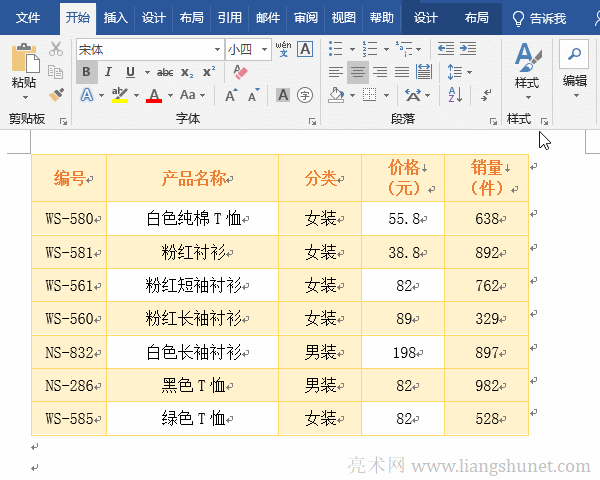This screenshot has width=600, height=480.
Task: Cut selection with the scissors icon
Action: click(55, 49)
